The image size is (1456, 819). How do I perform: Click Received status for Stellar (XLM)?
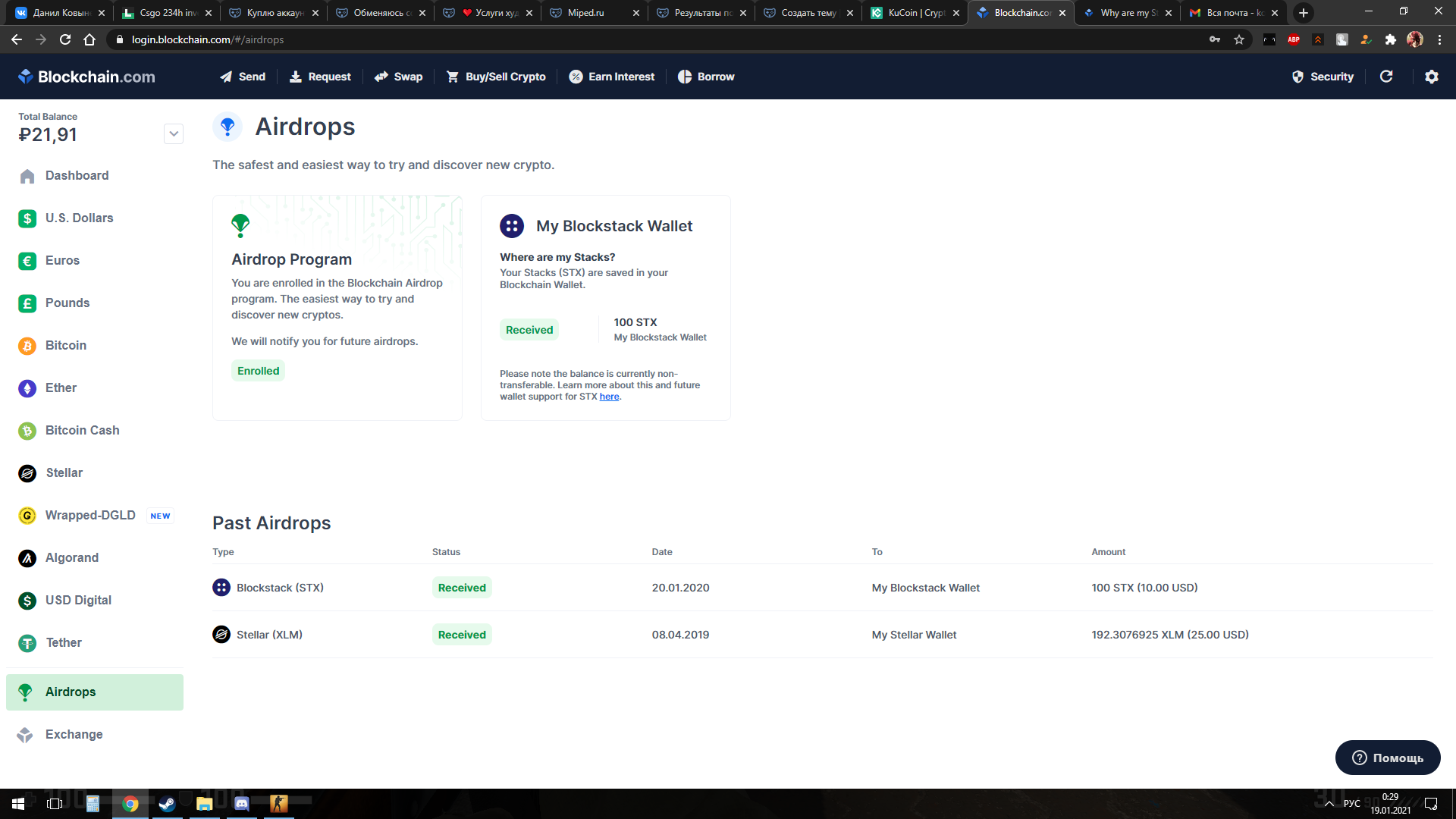tap(462, 635)
